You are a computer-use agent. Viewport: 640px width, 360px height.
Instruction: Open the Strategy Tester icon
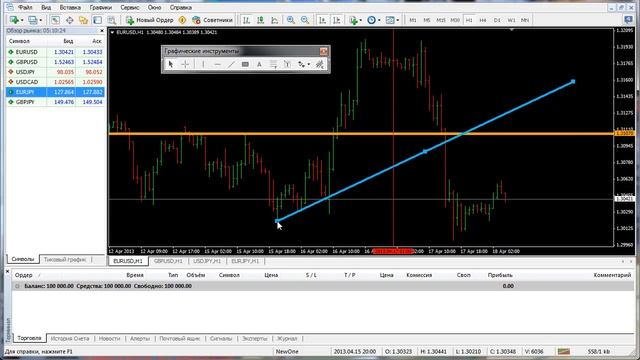(111, 20)
